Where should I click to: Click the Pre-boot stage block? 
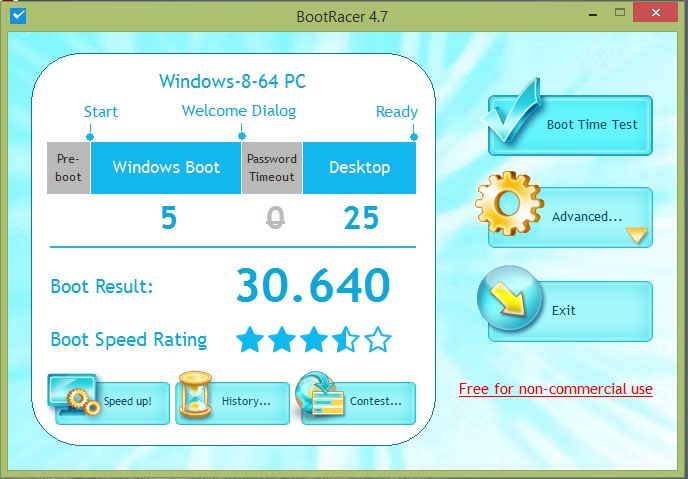click(x=68, y=168)
